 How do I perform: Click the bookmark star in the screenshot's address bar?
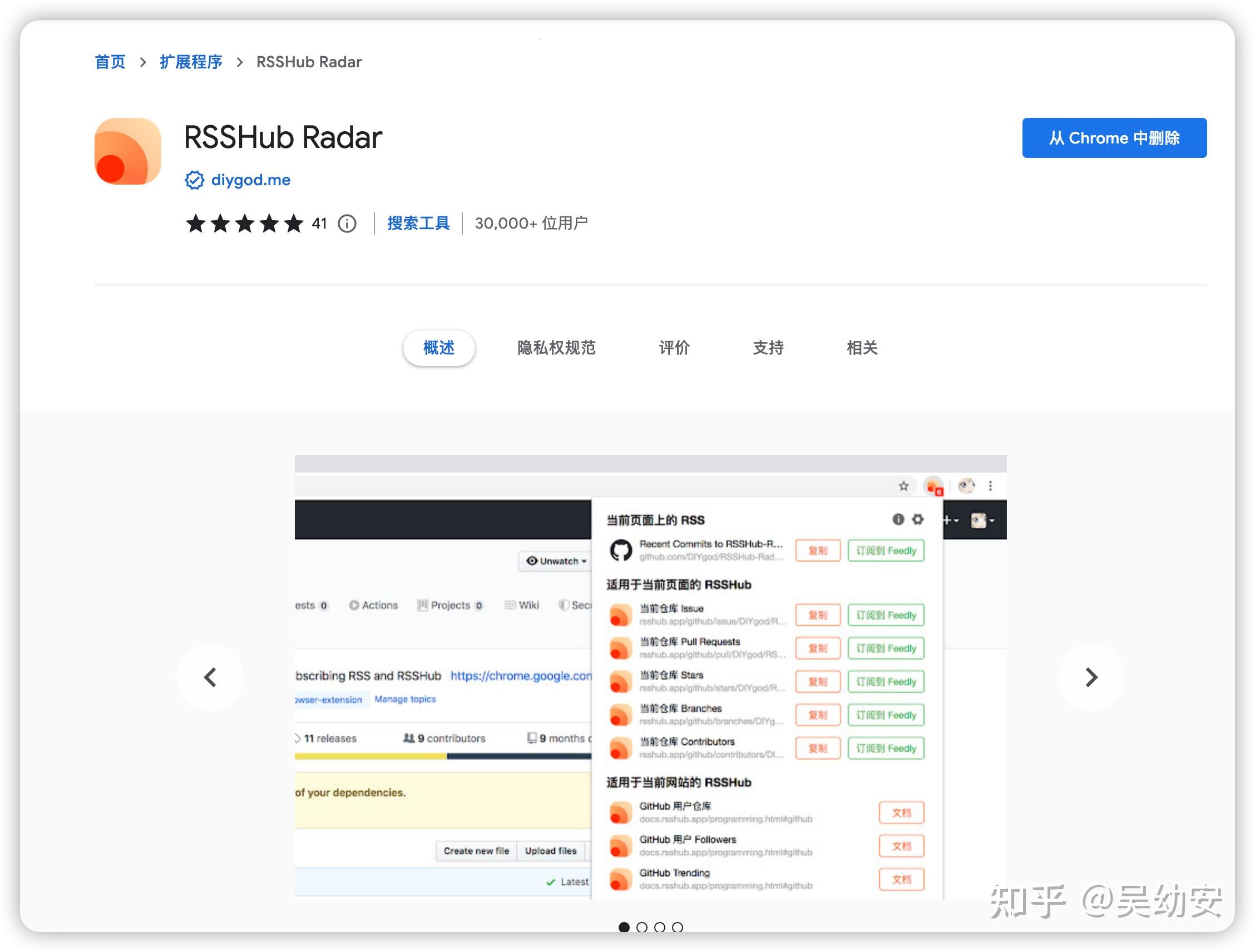point(905,486)
